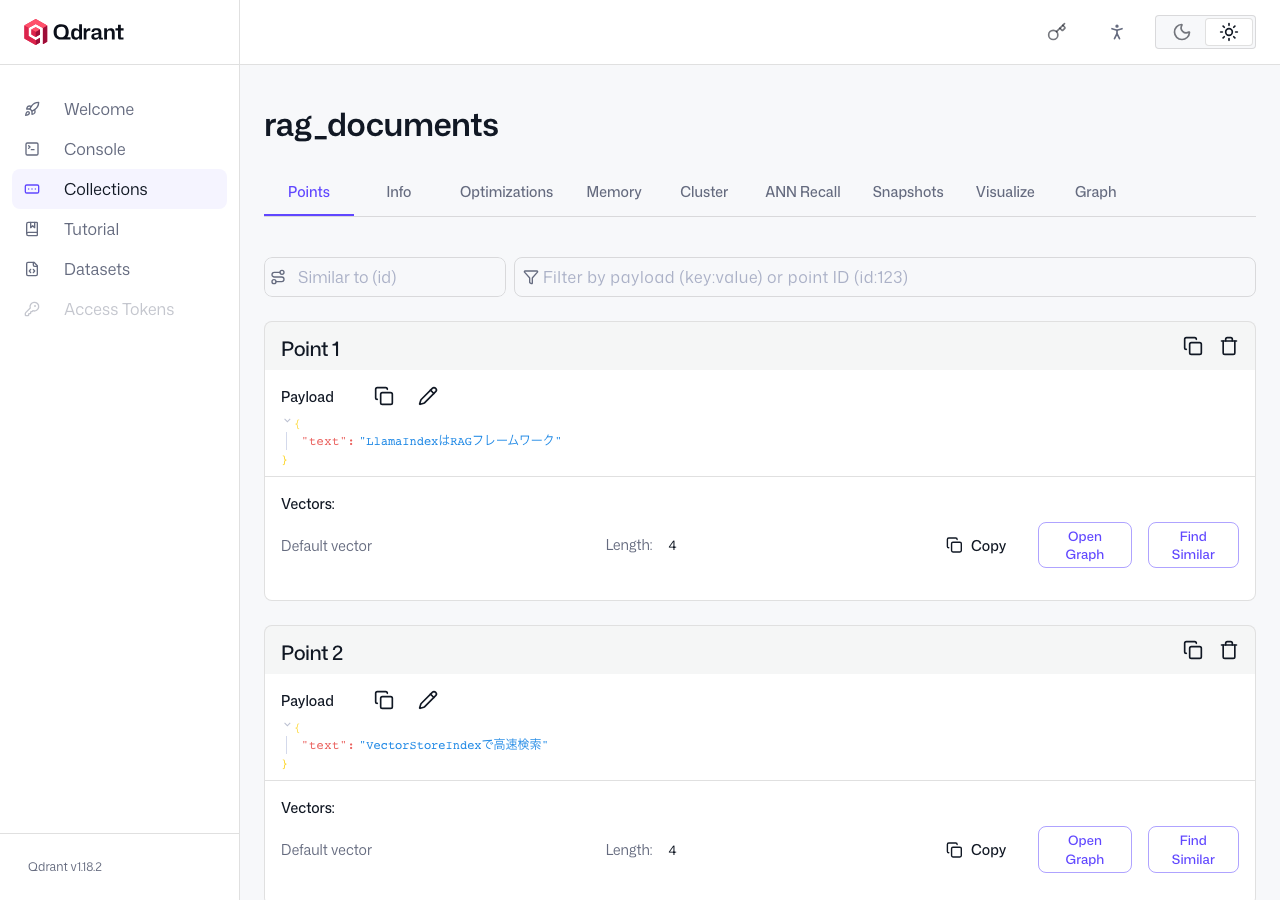Copy the Point 2 payload

click(x=384, y=700)
